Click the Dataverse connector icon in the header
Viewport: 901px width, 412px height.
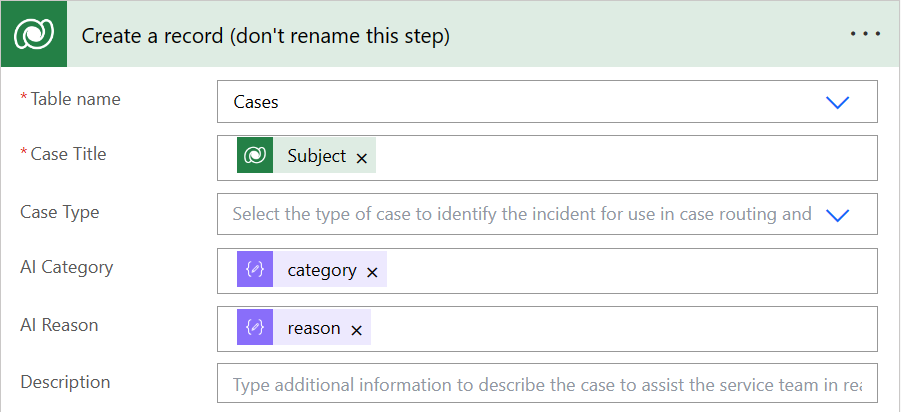click(34, 35)
